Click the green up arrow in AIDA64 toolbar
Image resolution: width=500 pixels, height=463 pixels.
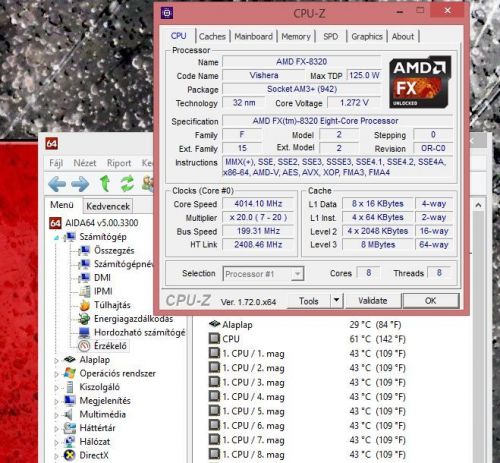[105, 183]
